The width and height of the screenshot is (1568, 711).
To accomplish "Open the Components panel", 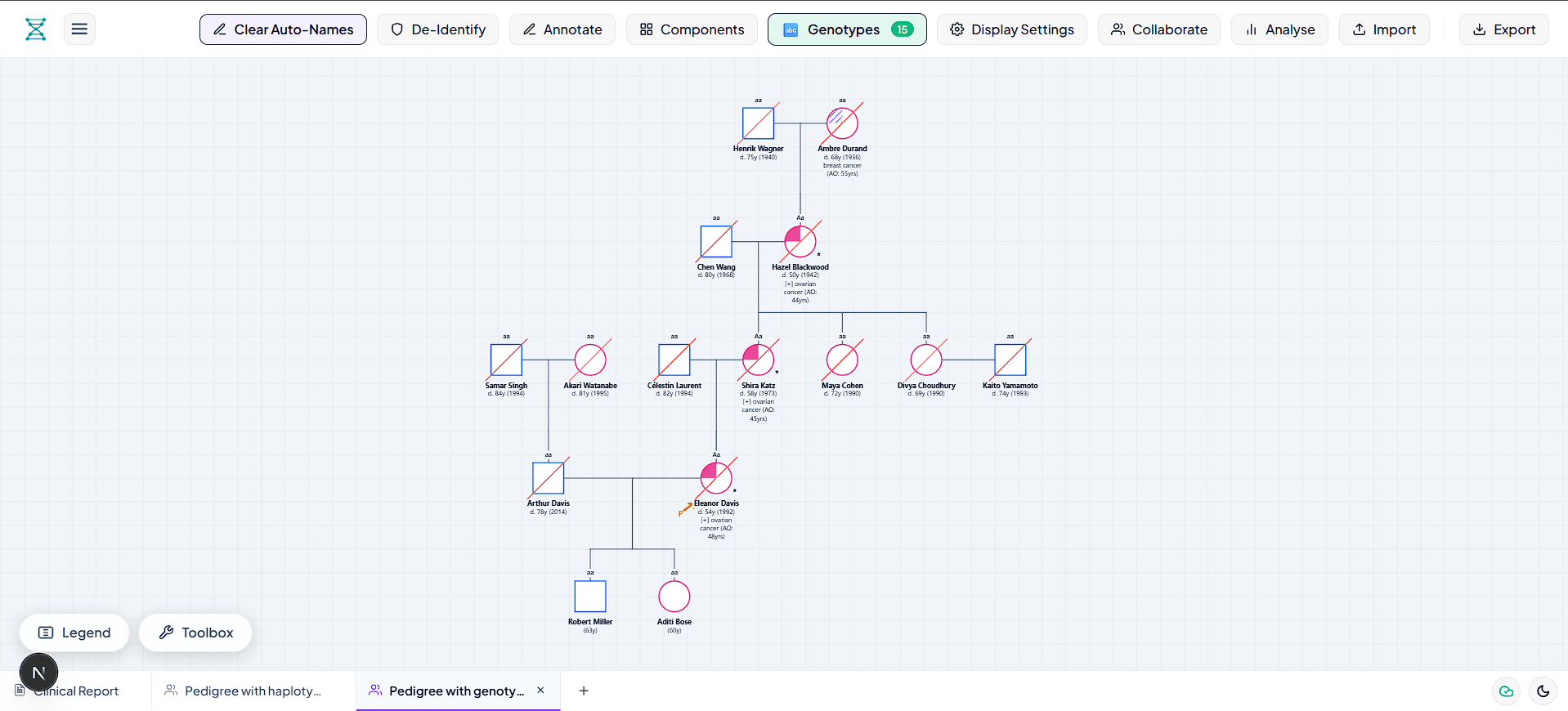I will point(692,29).
